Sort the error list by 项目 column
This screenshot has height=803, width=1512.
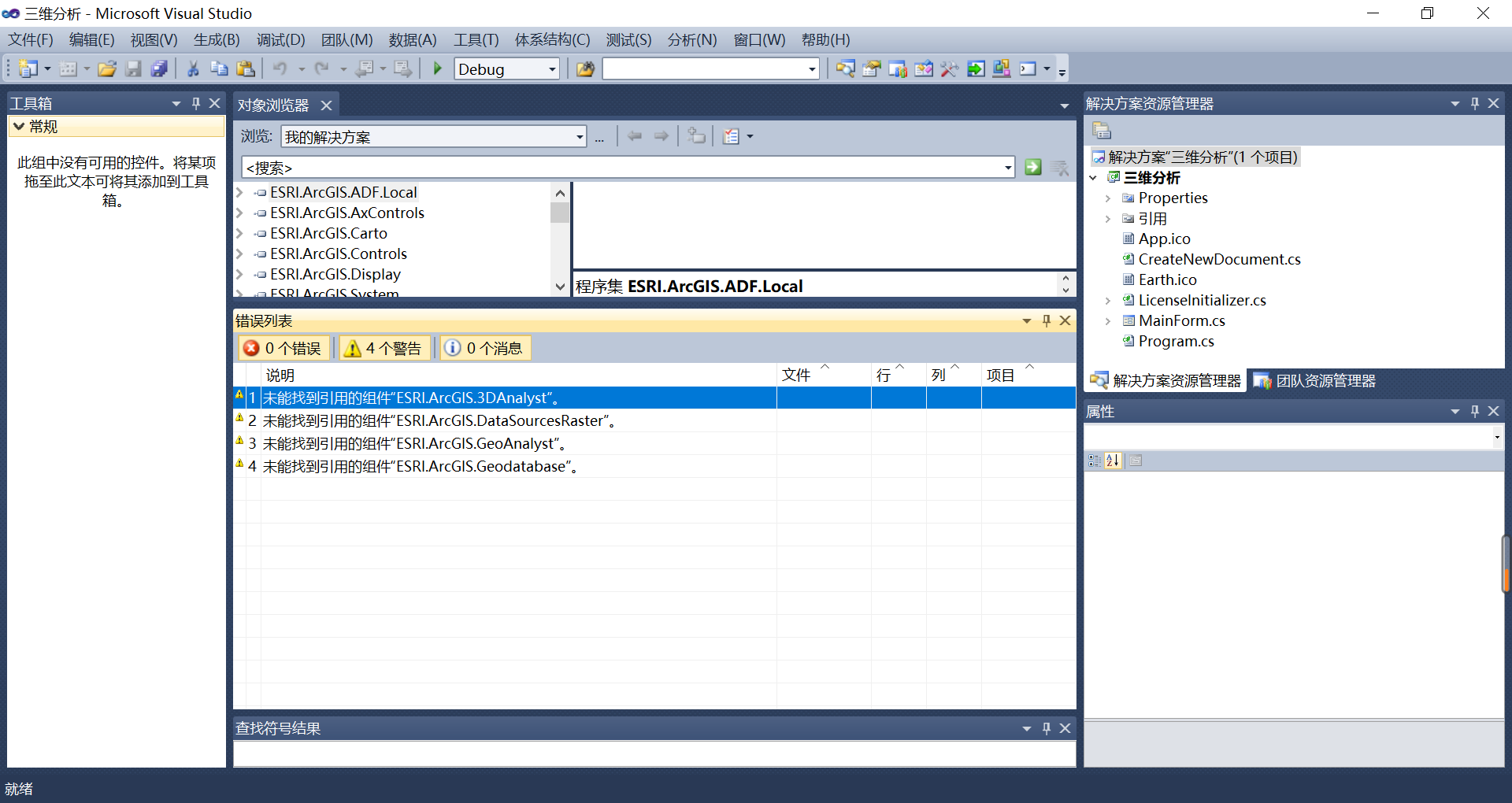click(x=1028, y=375)
